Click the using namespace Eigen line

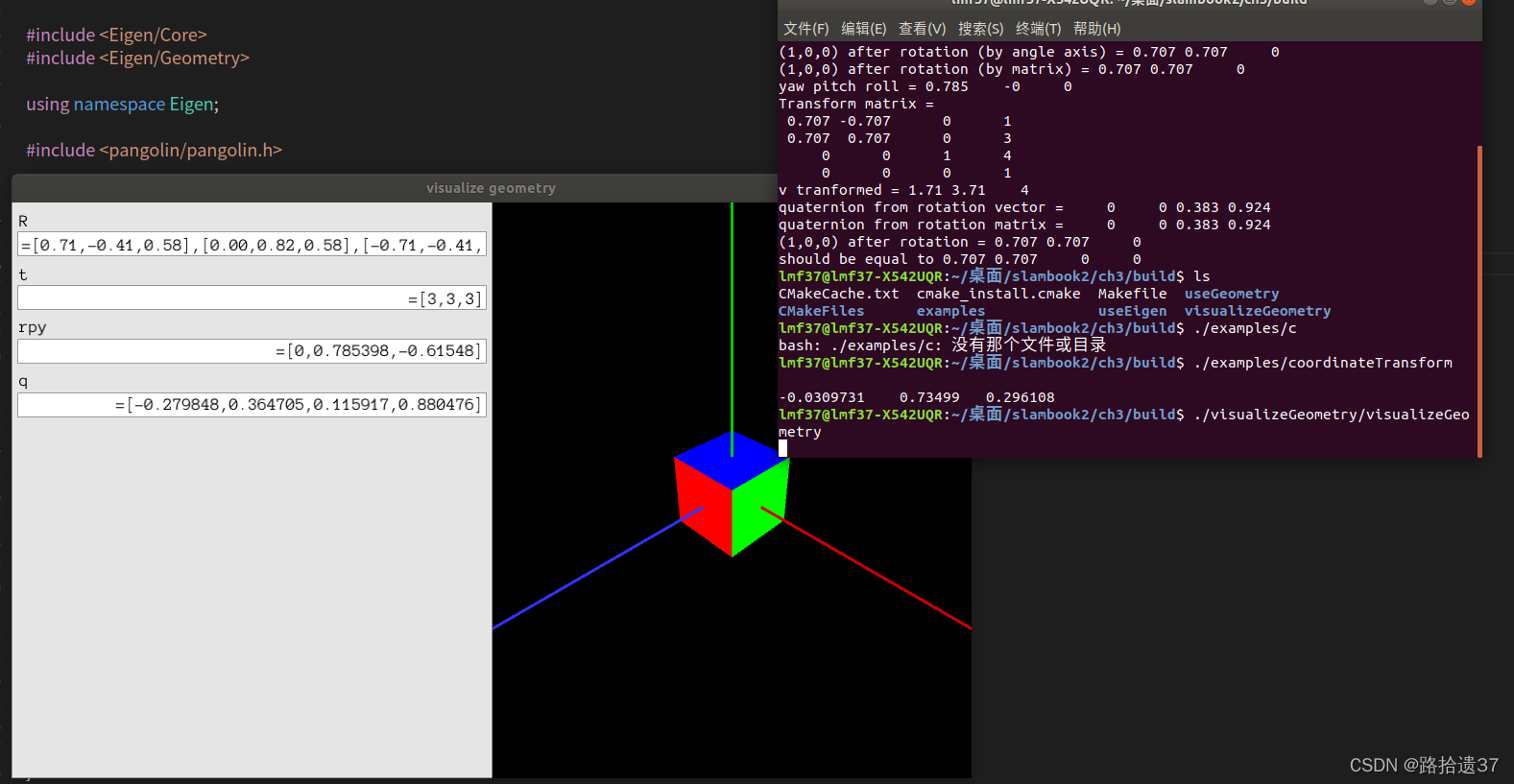click(122, 104)
